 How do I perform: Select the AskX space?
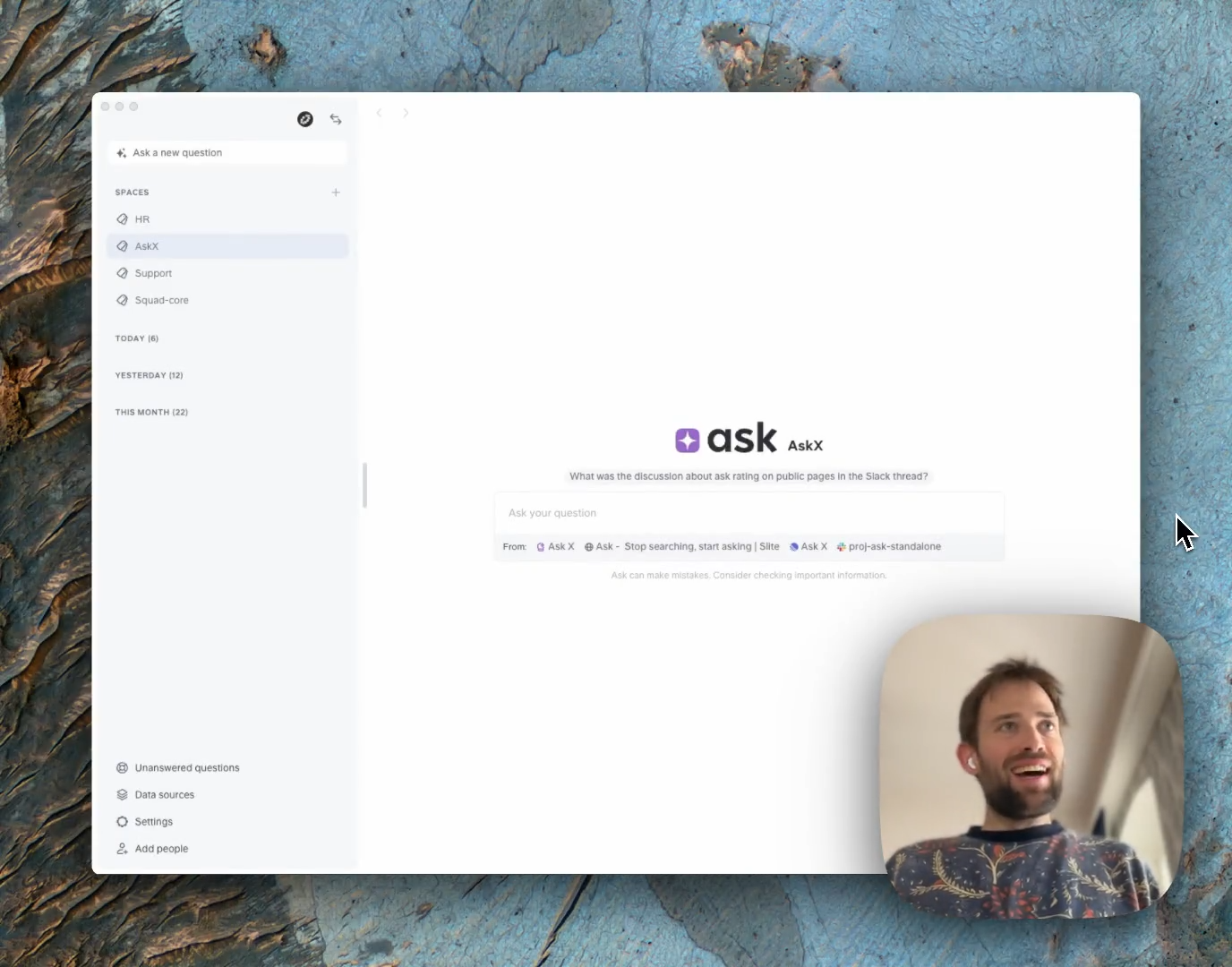tap(227, 246)
